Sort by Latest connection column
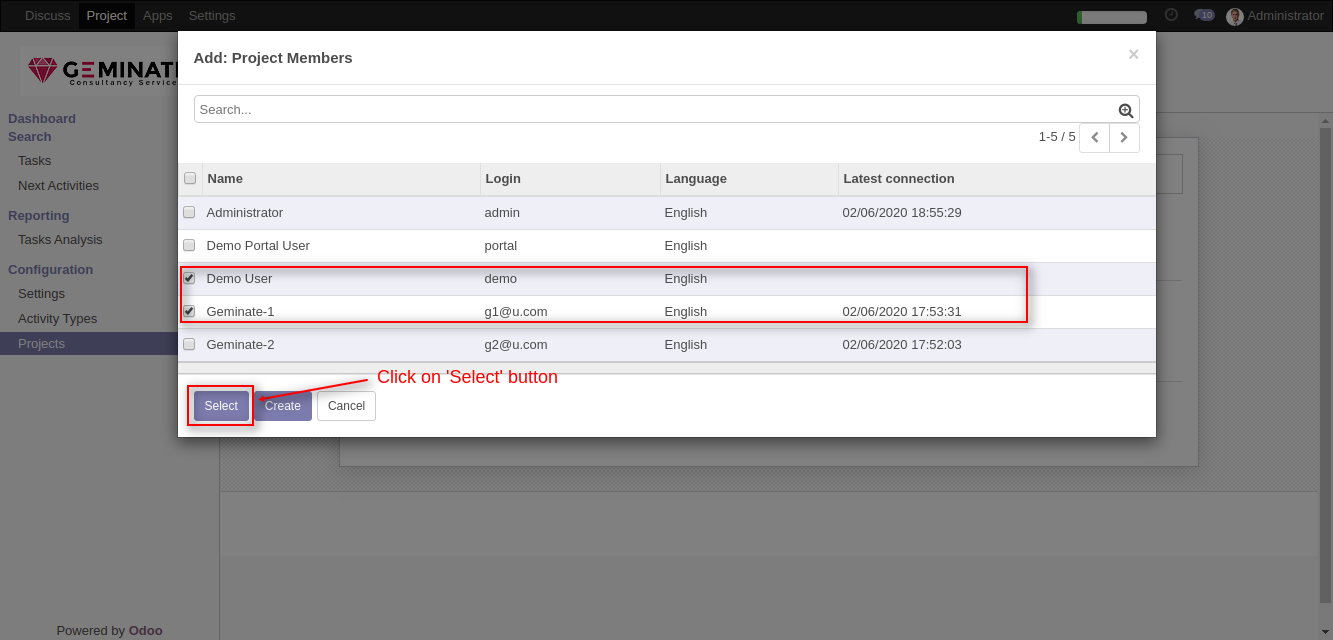This screenshot has height=640, width=1333. pos(899,179)
